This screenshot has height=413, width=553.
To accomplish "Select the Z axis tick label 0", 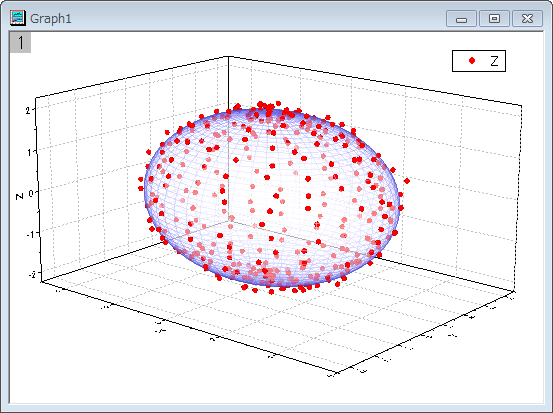I will 31,193.
